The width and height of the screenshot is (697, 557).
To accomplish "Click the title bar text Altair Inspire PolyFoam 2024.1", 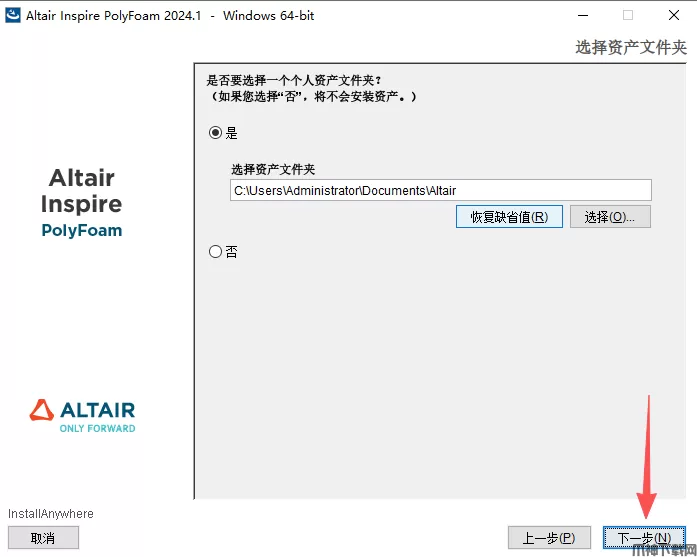I will tap(113, 16).
